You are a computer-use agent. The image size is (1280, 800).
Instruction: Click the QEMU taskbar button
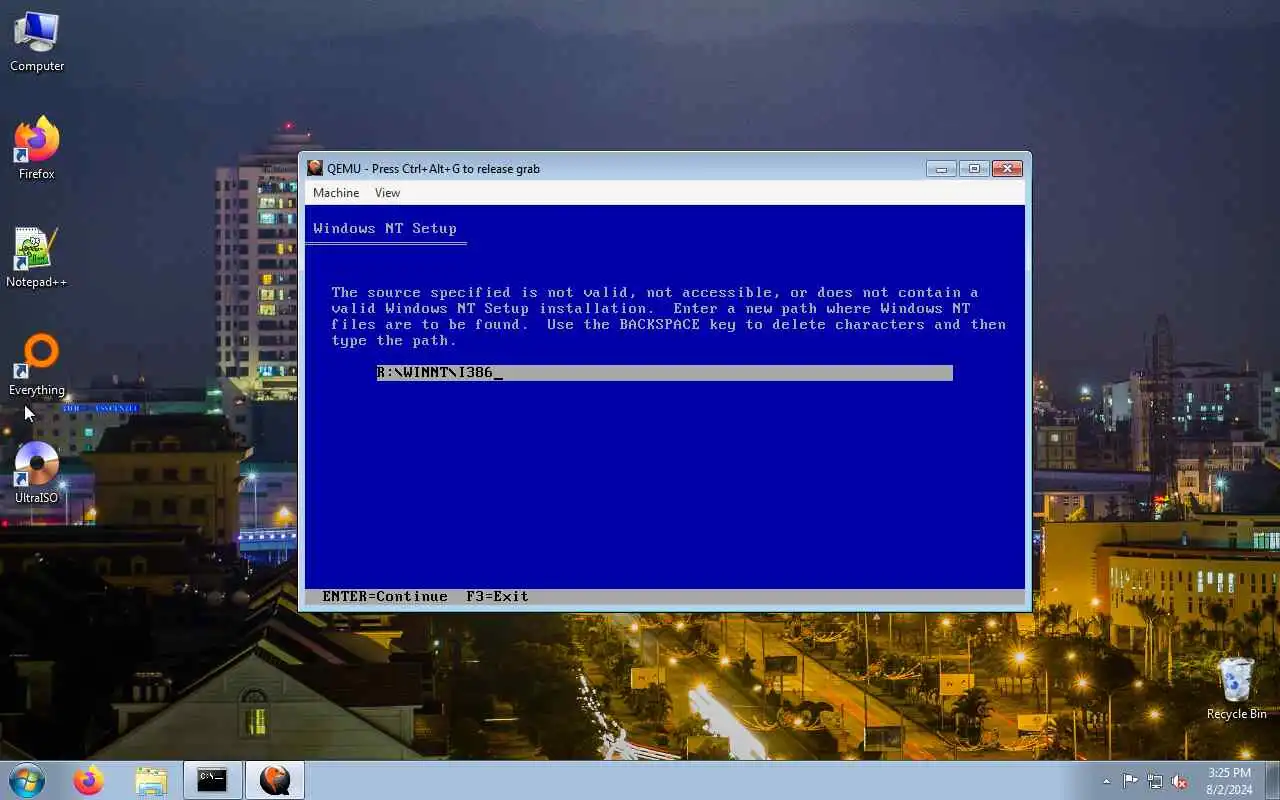click(x=275, y=780)
